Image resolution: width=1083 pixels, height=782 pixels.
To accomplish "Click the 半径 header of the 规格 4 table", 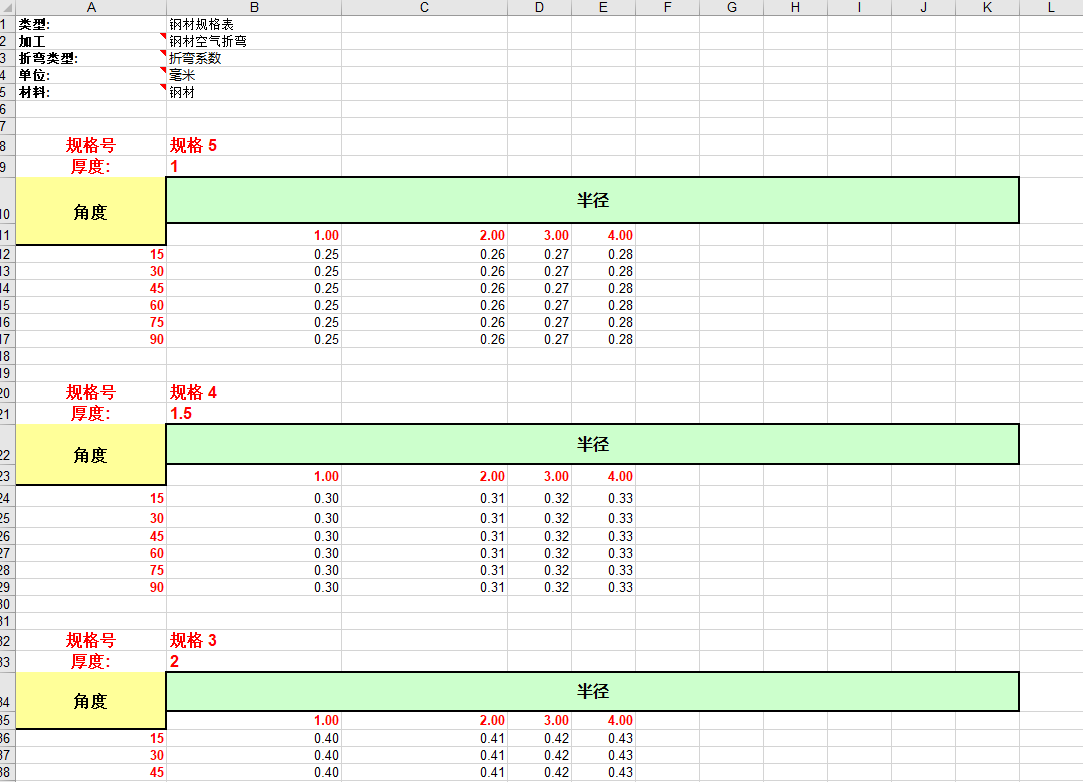I will click(593, 444).
